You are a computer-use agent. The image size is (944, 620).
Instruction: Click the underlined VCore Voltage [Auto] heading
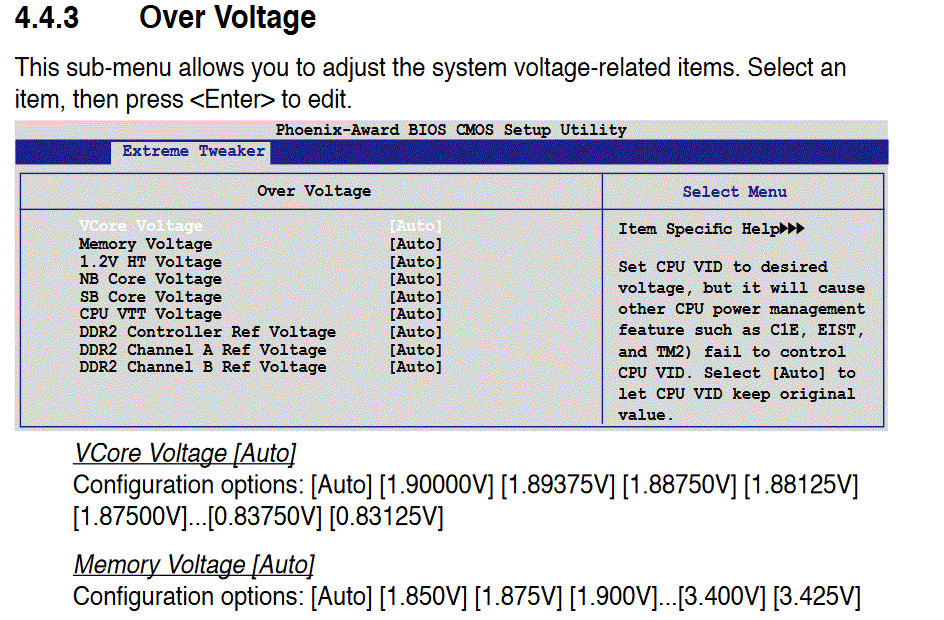pos(185,453)
